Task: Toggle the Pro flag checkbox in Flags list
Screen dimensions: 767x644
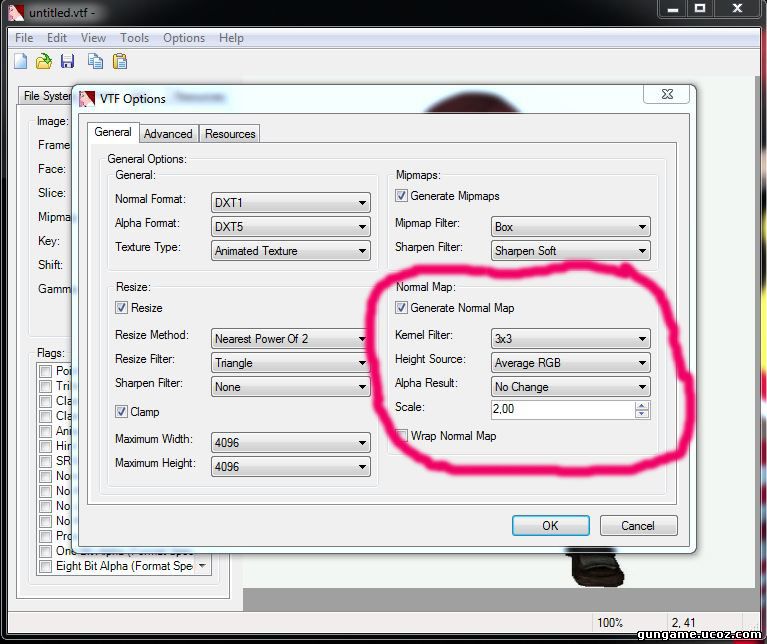Action: click(x=45, y=536)
